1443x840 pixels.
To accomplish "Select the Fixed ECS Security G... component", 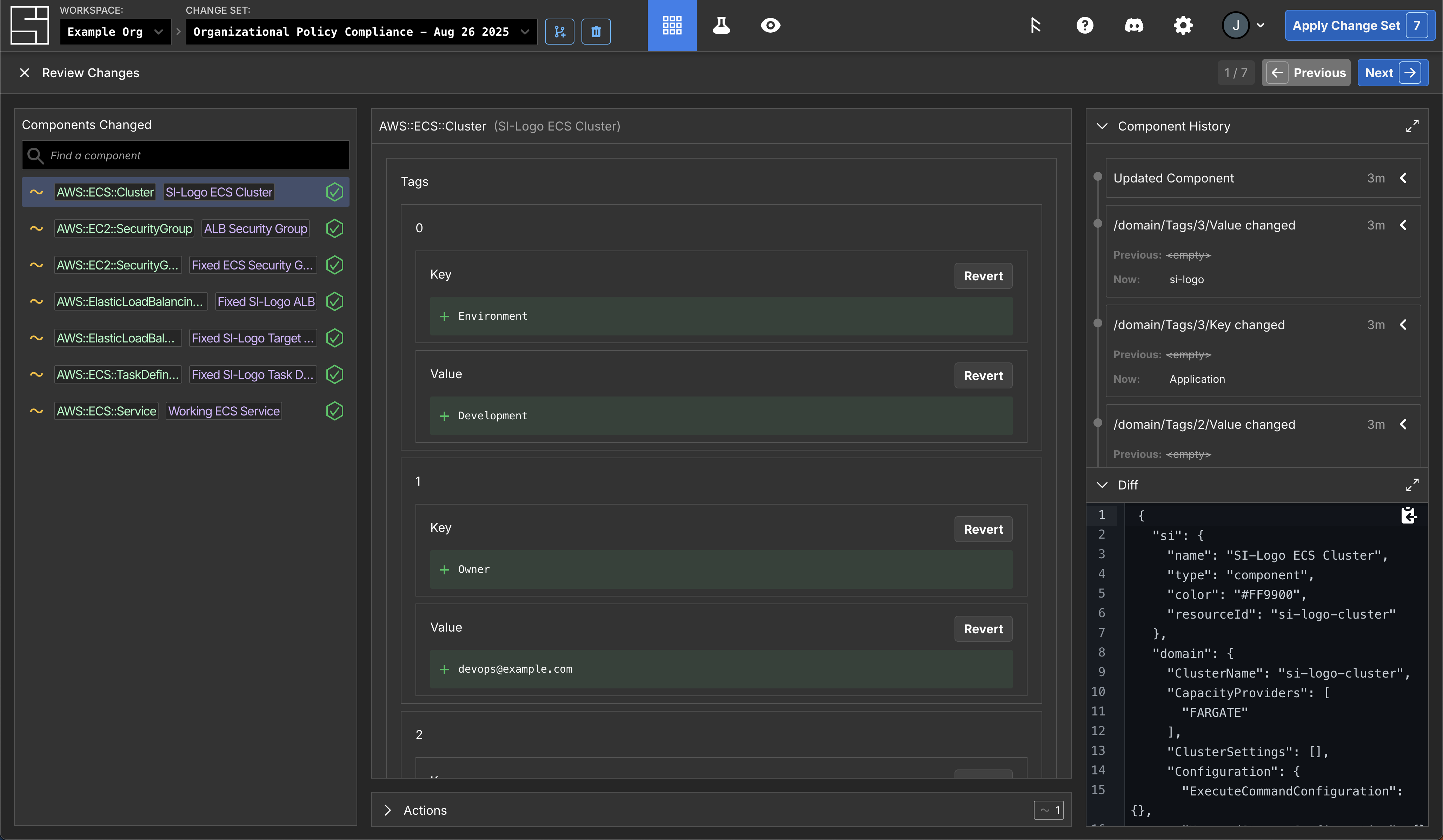I will coord(186,265).
